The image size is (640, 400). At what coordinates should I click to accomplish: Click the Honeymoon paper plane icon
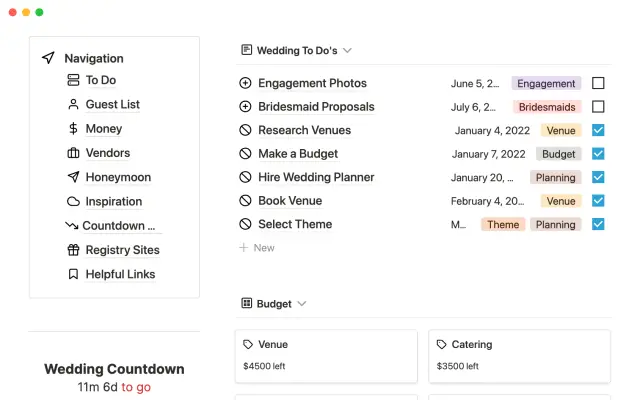[73, 177]
